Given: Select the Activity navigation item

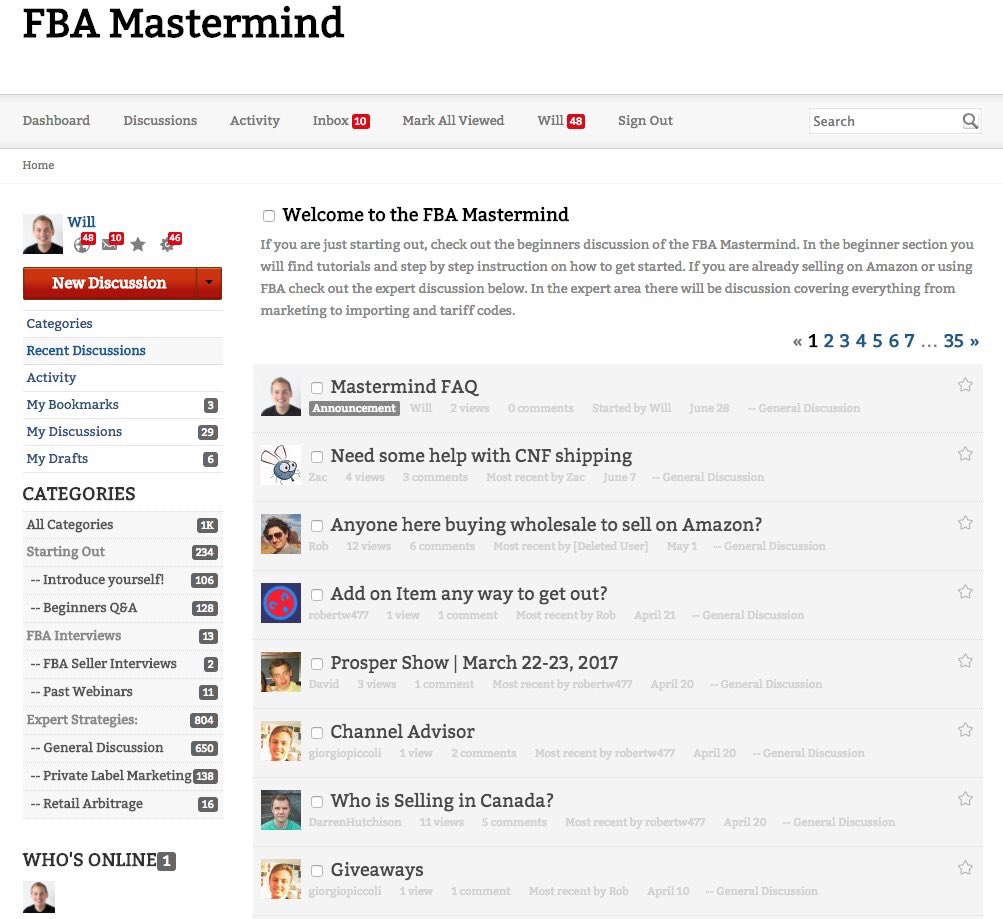Looking at the screenshot, I should coord(254,120).
